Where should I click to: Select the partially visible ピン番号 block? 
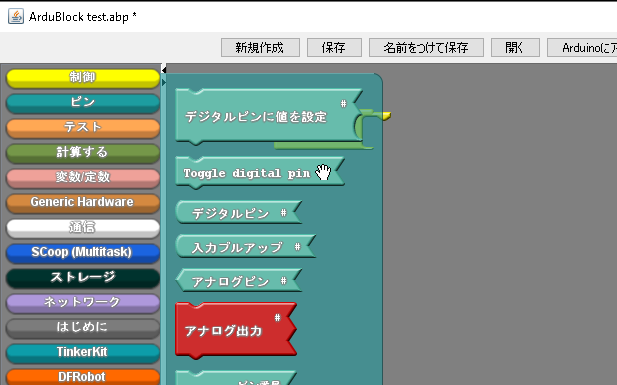(236, 379)
